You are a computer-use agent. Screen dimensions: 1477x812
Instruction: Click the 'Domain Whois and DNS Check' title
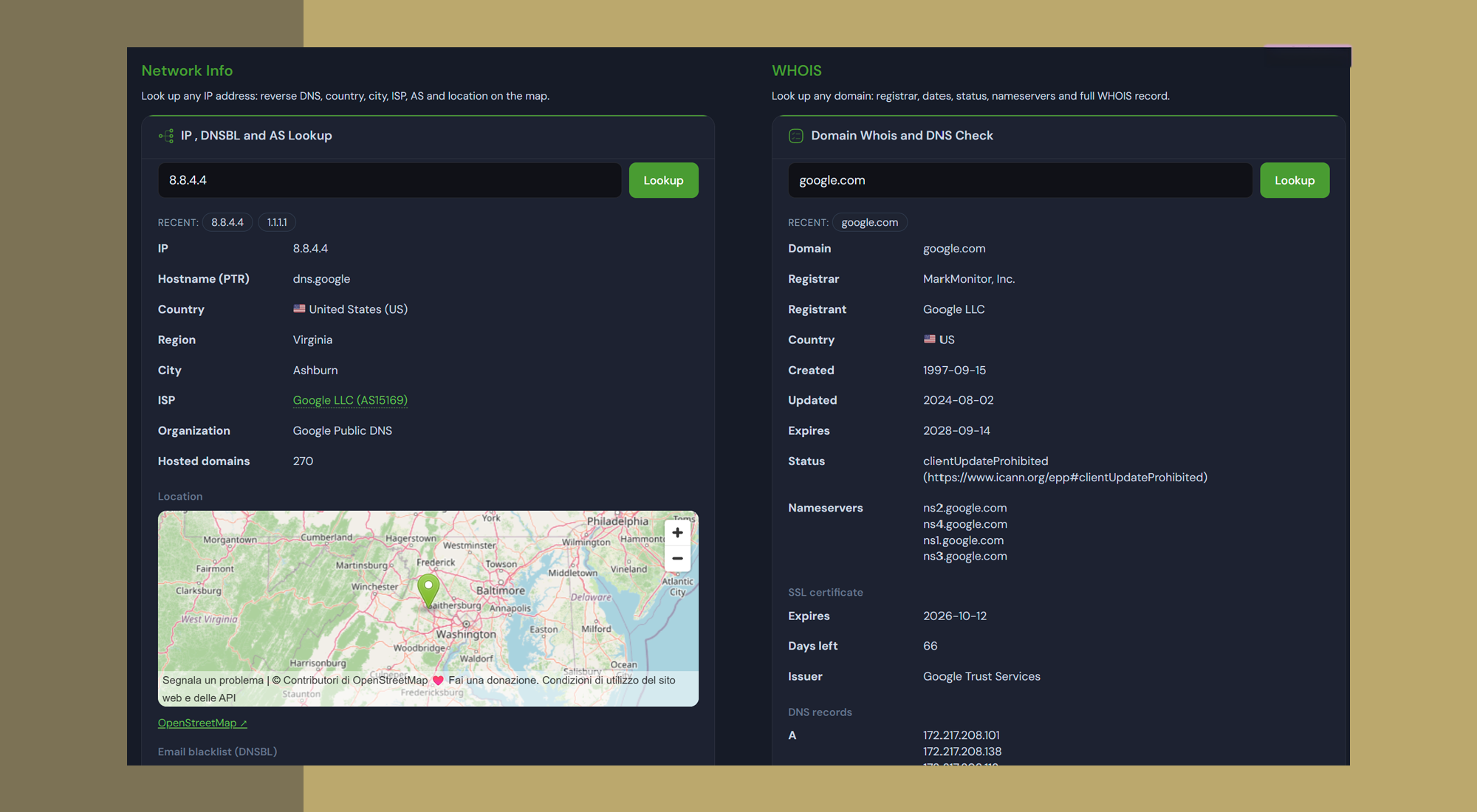tap(902, 136)
